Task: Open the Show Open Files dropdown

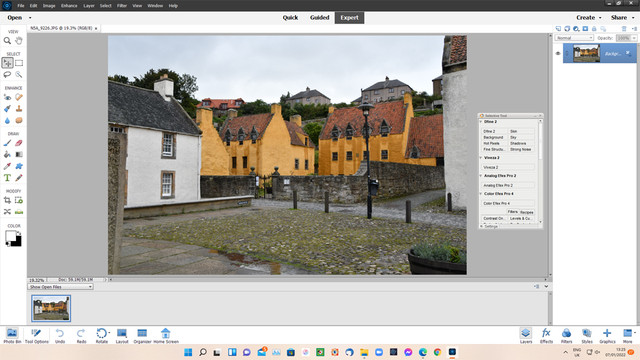Action: (x=60, y=287)
